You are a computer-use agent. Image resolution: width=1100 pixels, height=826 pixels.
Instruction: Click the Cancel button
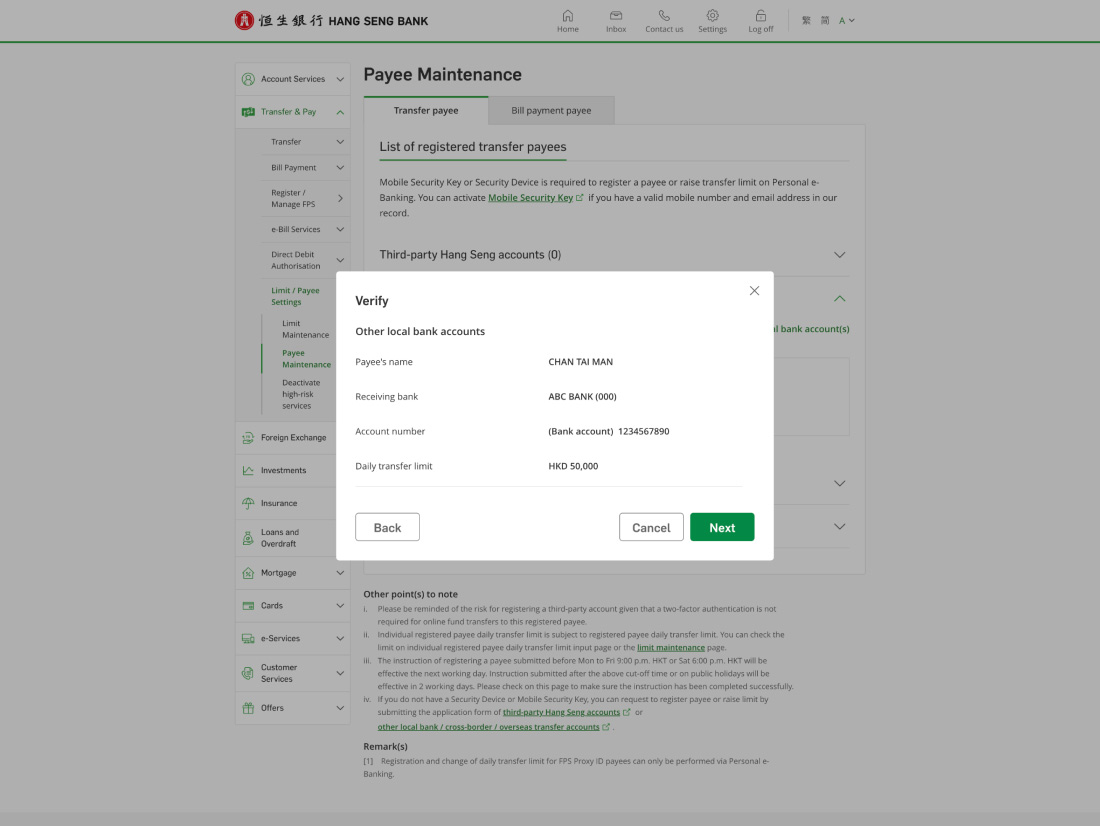click(651, 527)
